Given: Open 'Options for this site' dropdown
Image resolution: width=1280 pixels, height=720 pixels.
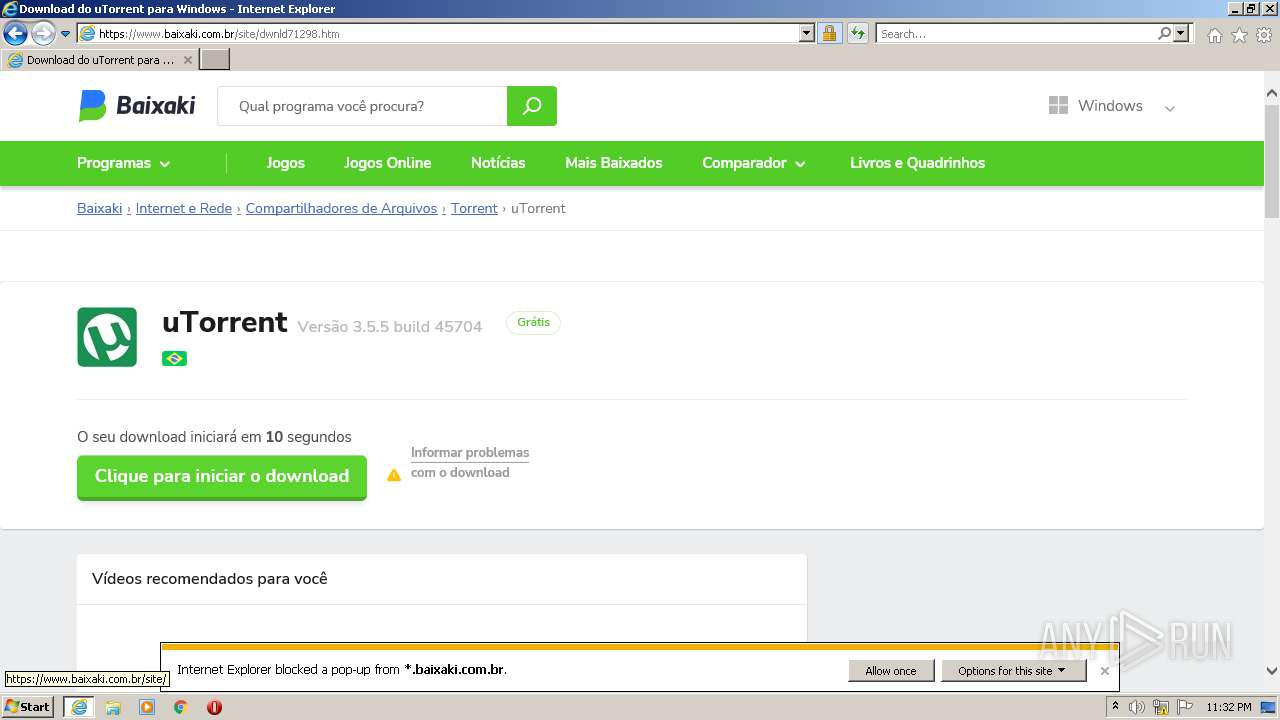Looking at the screenshot, I should 1013,670.
